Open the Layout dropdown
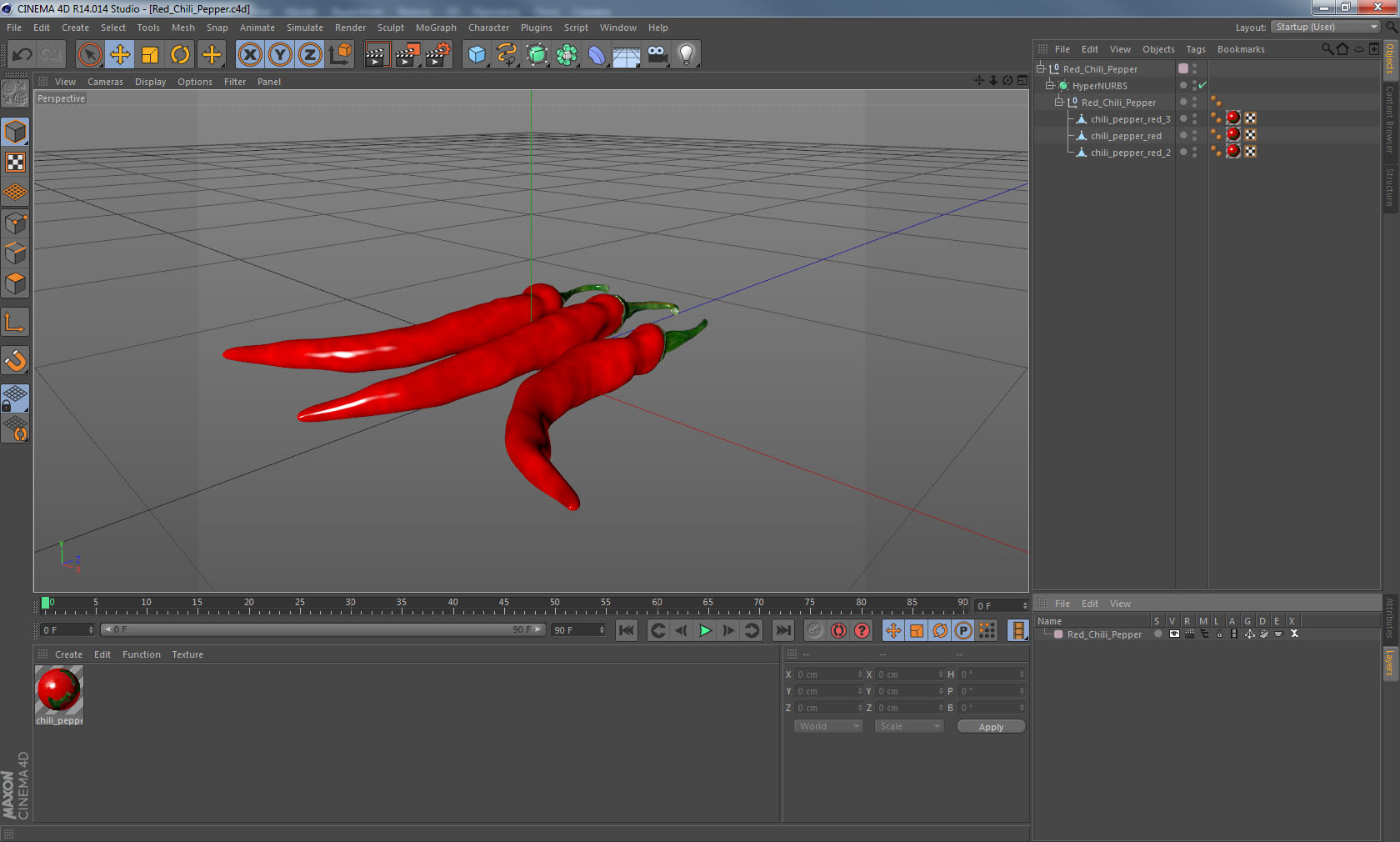1400x842 pixels. pos(1325,28)
